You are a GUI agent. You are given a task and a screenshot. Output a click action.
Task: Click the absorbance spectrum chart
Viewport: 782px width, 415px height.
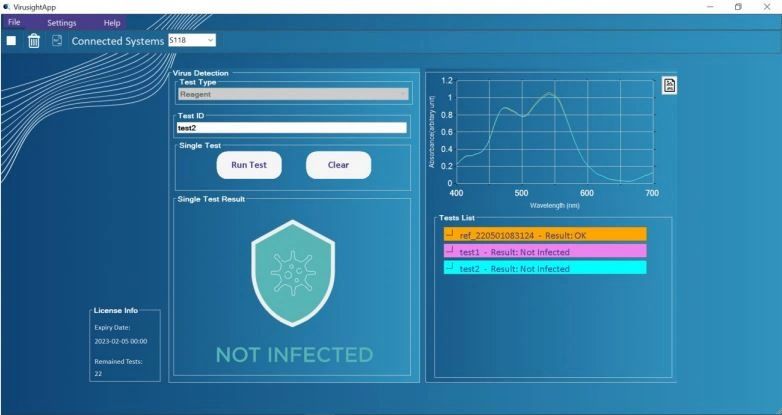click(555, 132)
